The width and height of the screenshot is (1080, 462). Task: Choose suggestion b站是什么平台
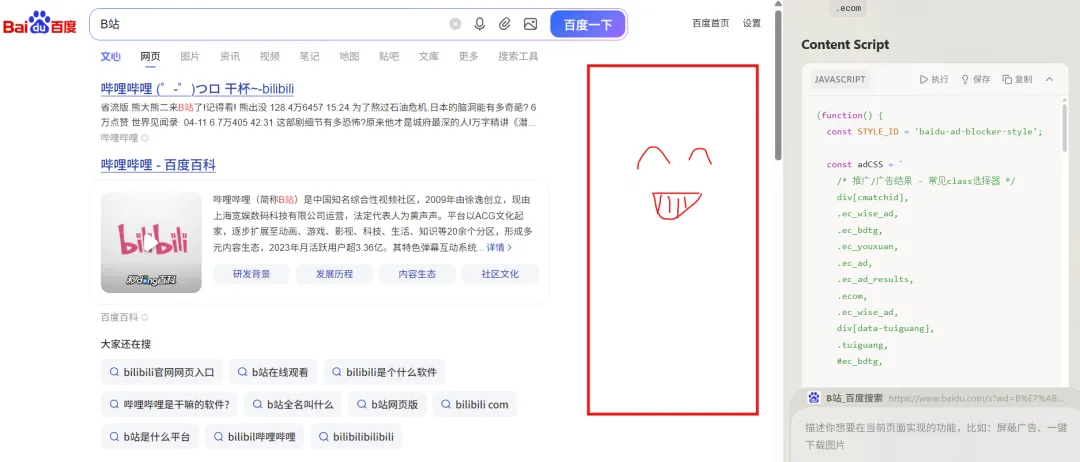[x=151, y=437]
